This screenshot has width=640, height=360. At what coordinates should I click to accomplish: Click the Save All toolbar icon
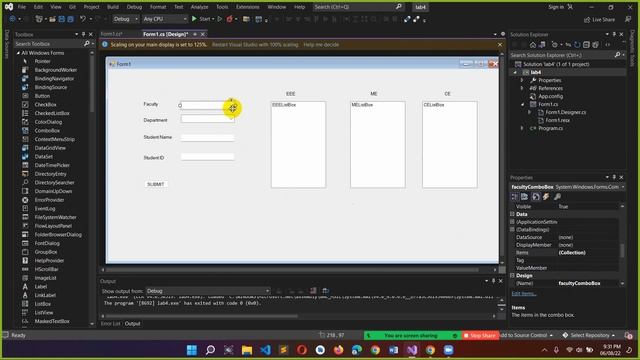70,19
